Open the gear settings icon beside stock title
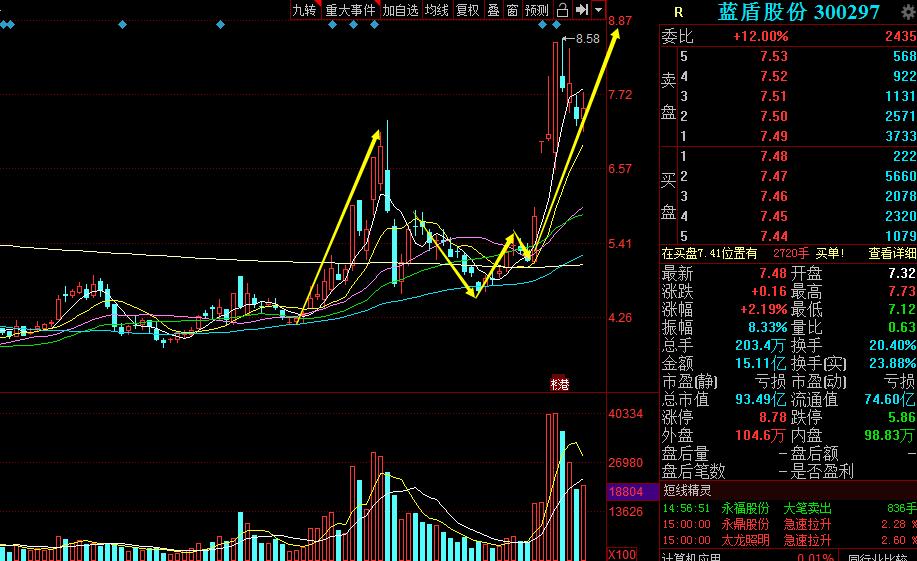The image size is (917, 561). pos(909,12)
